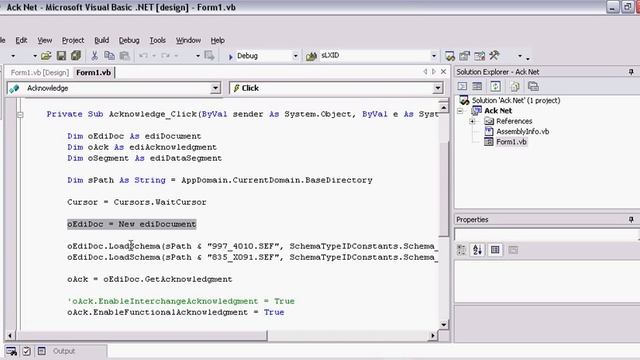The width and height of the screenshot is (640, 360).
Task: Click the Paste toolbar icon
Action: [x=124, y=56]
